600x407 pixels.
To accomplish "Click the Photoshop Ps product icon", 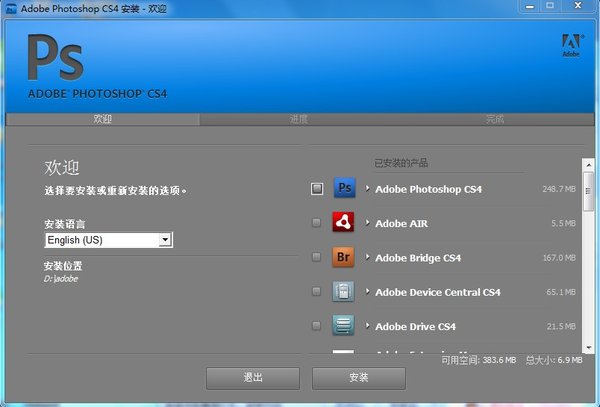I will (344, 188).
